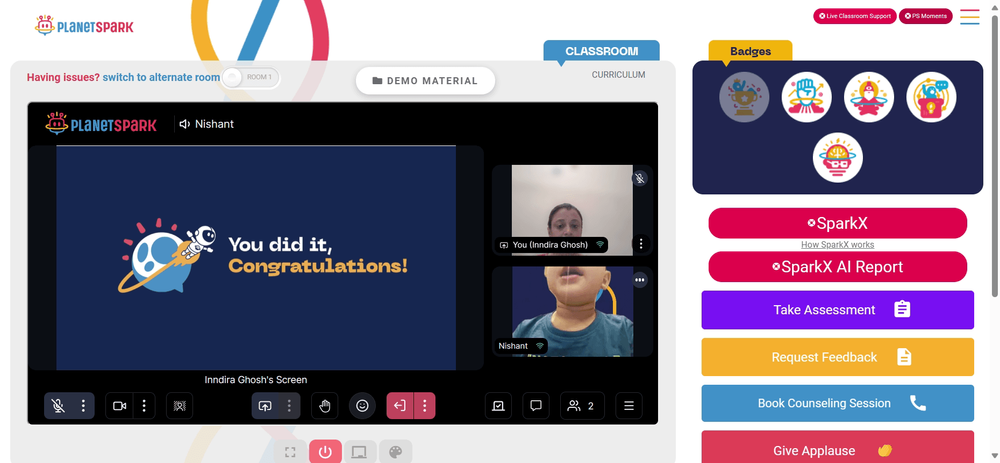Open the color palette theme icon
1000x463 pixels.
tap(395, 452)
